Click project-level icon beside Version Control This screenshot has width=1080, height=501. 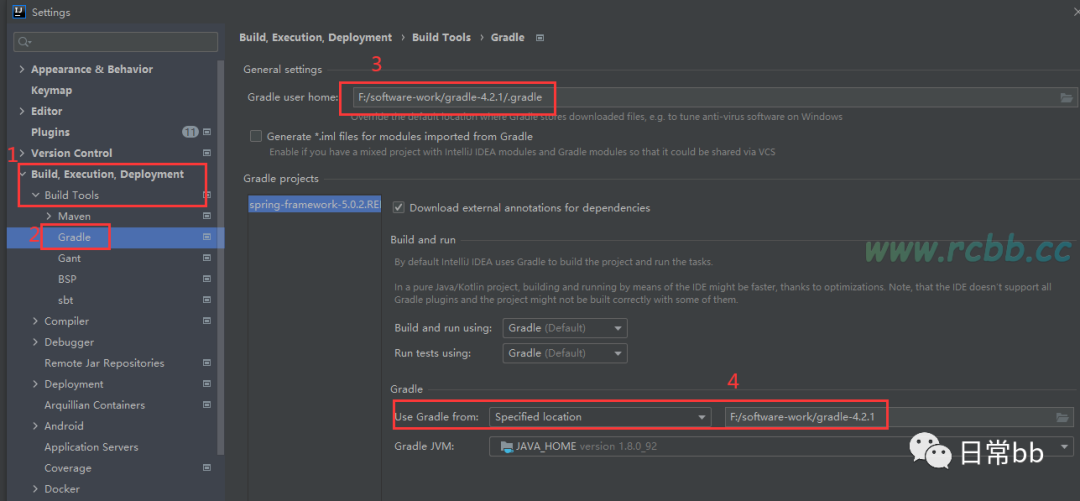(x=207, y=153)
